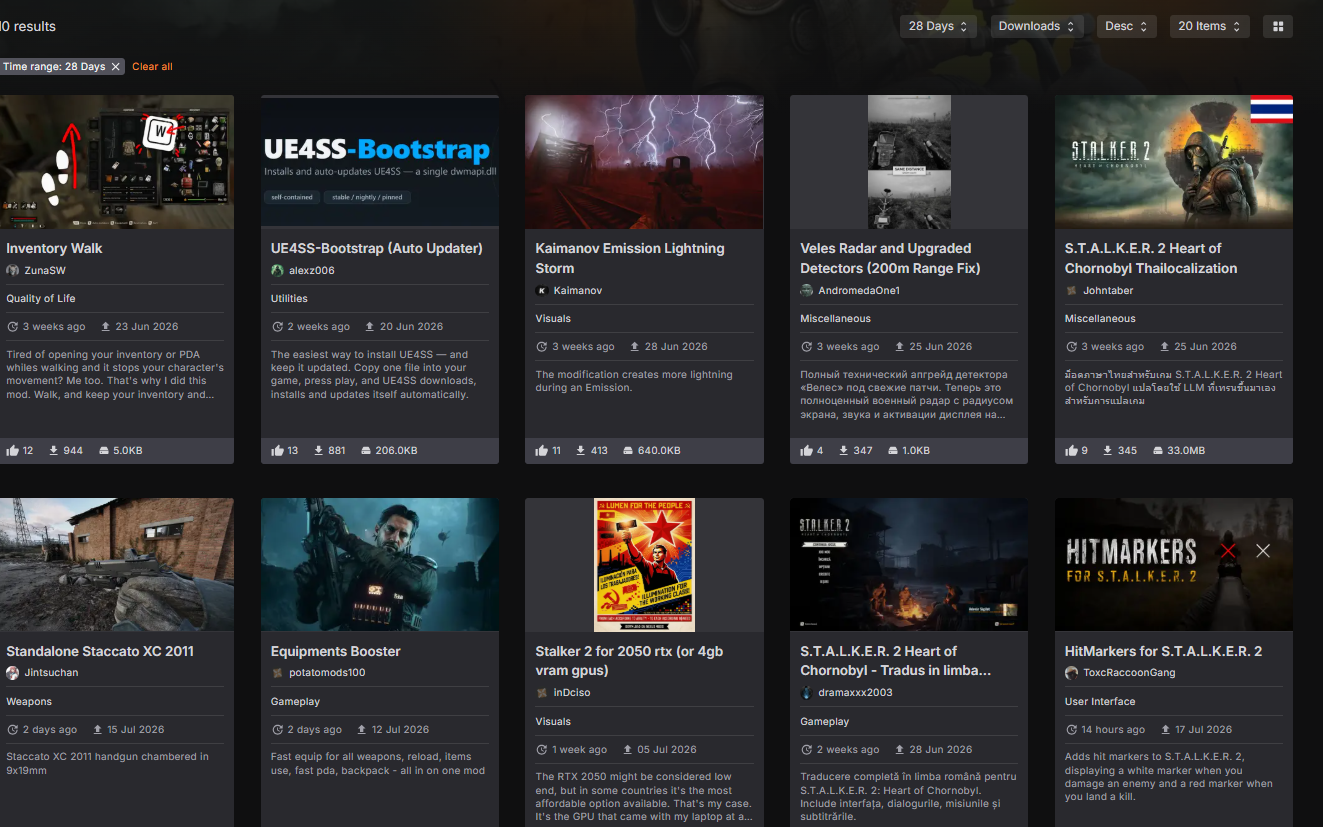Click the upload icon beside 20 Jun 2026
Image resolution: width=1323 pixels, height=827 pixels.
coord(370,327)
